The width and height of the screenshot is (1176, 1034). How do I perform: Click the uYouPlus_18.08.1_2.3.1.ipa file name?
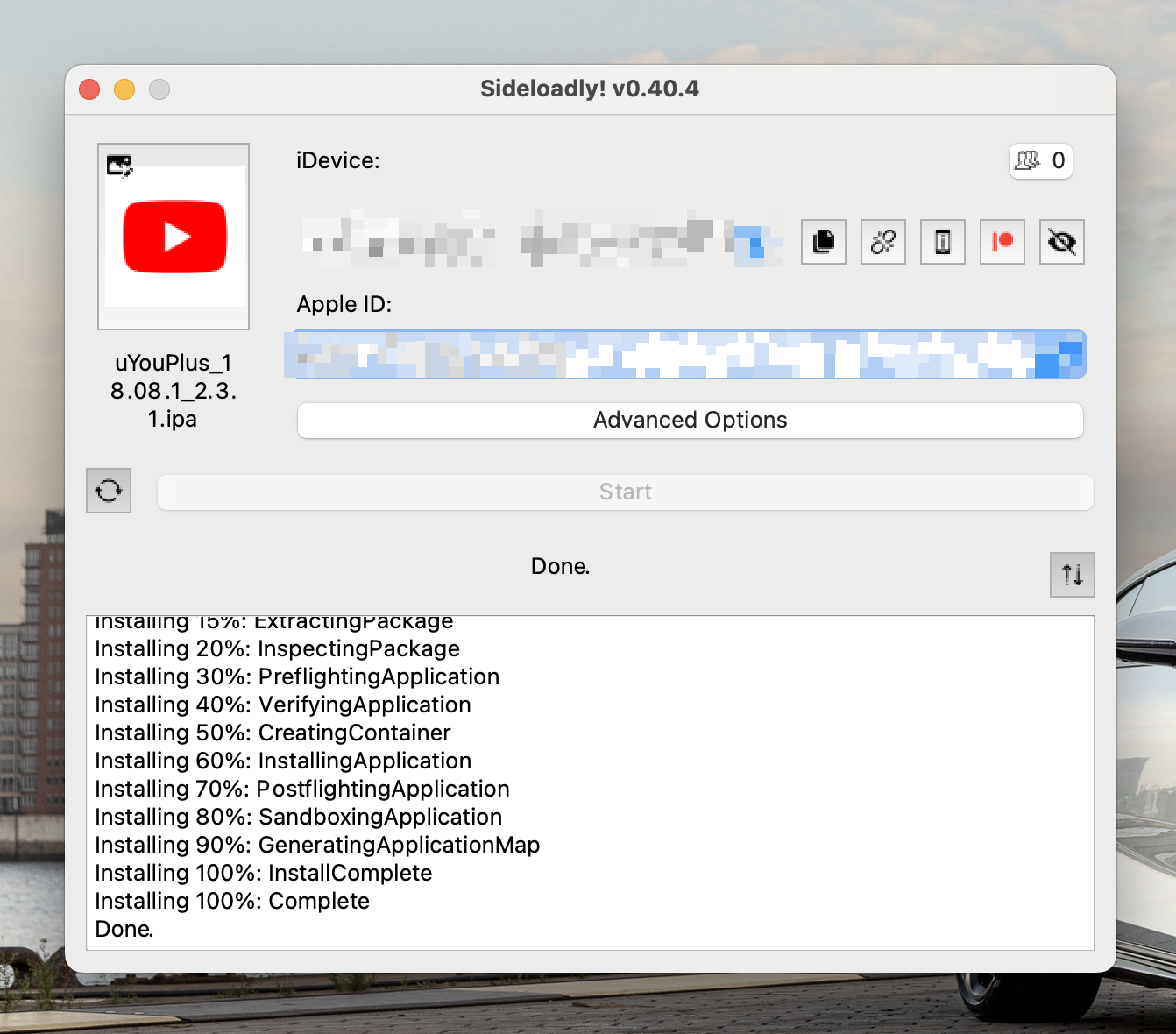[x=174, y=391]
